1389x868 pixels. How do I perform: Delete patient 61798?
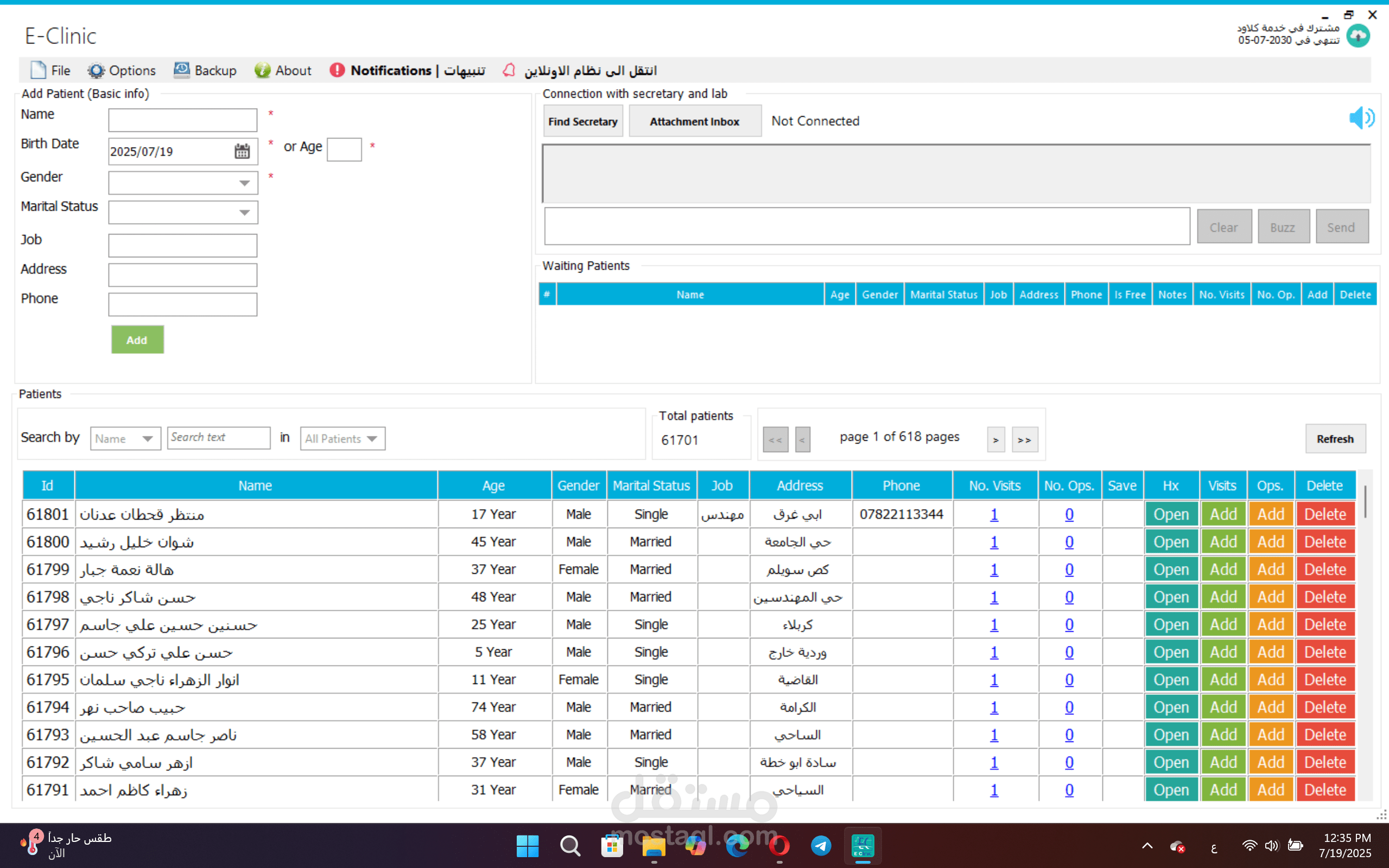click(x=1325, y=597)
